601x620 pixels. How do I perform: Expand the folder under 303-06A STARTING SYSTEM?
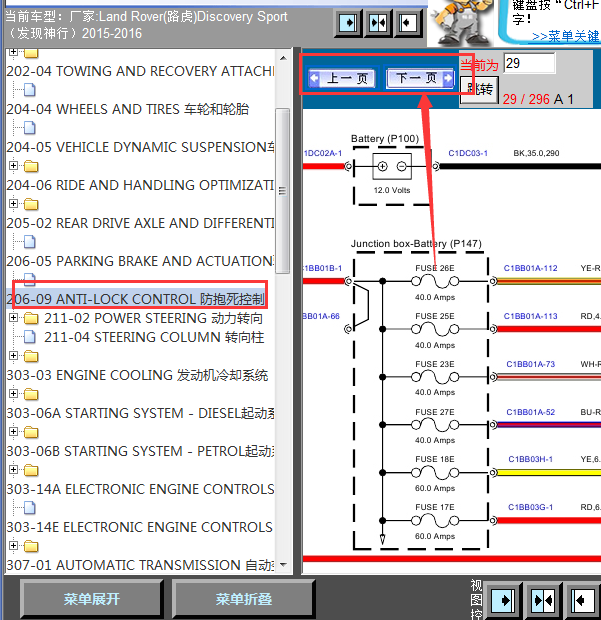pos(13,431)
